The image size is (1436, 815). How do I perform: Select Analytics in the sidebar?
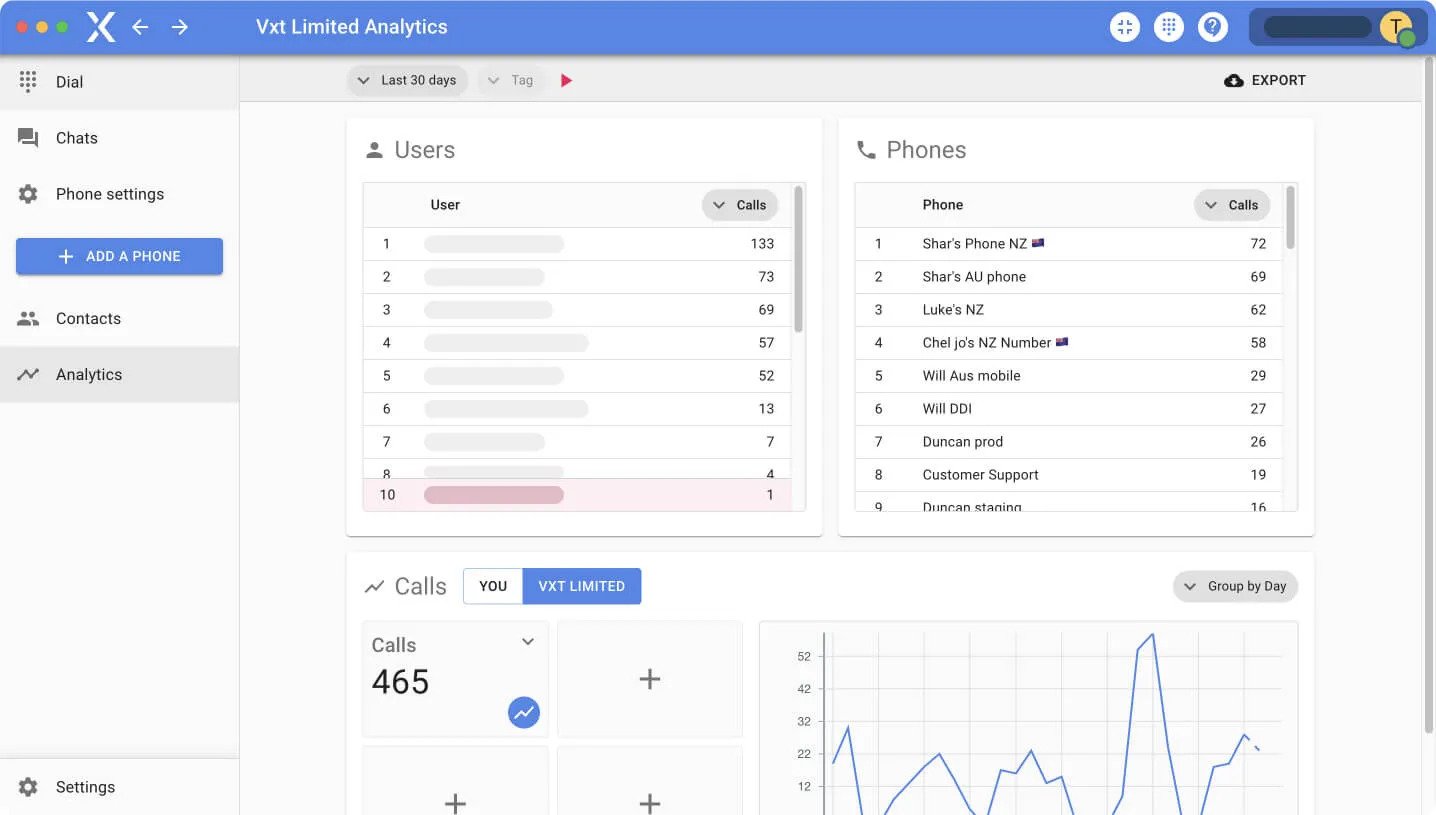119,374
